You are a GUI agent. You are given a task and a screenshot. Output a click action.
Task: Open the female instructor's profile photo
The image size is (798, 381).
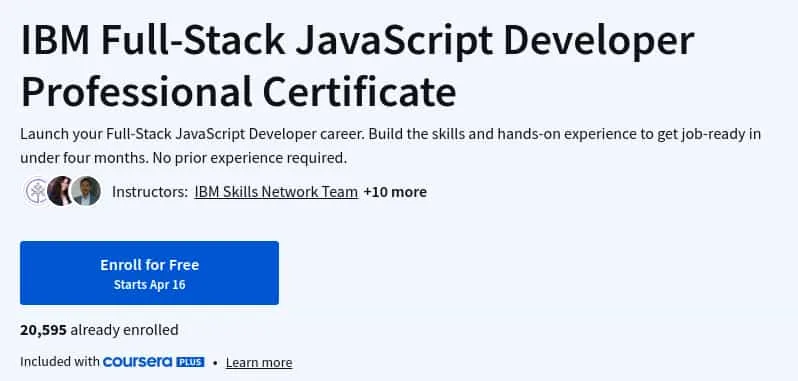[60, 191]
